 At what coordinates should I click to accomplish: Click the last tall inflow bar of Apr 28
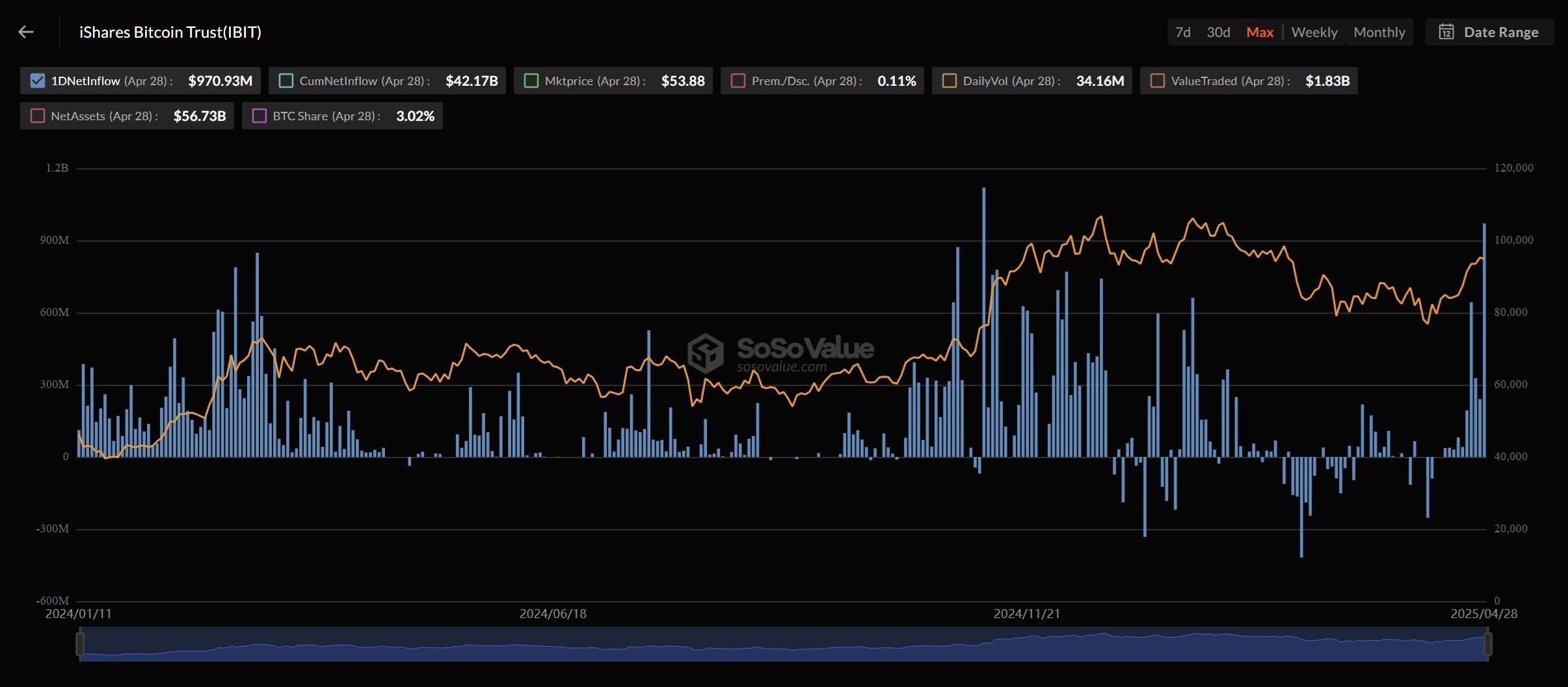coord(1484,340)
